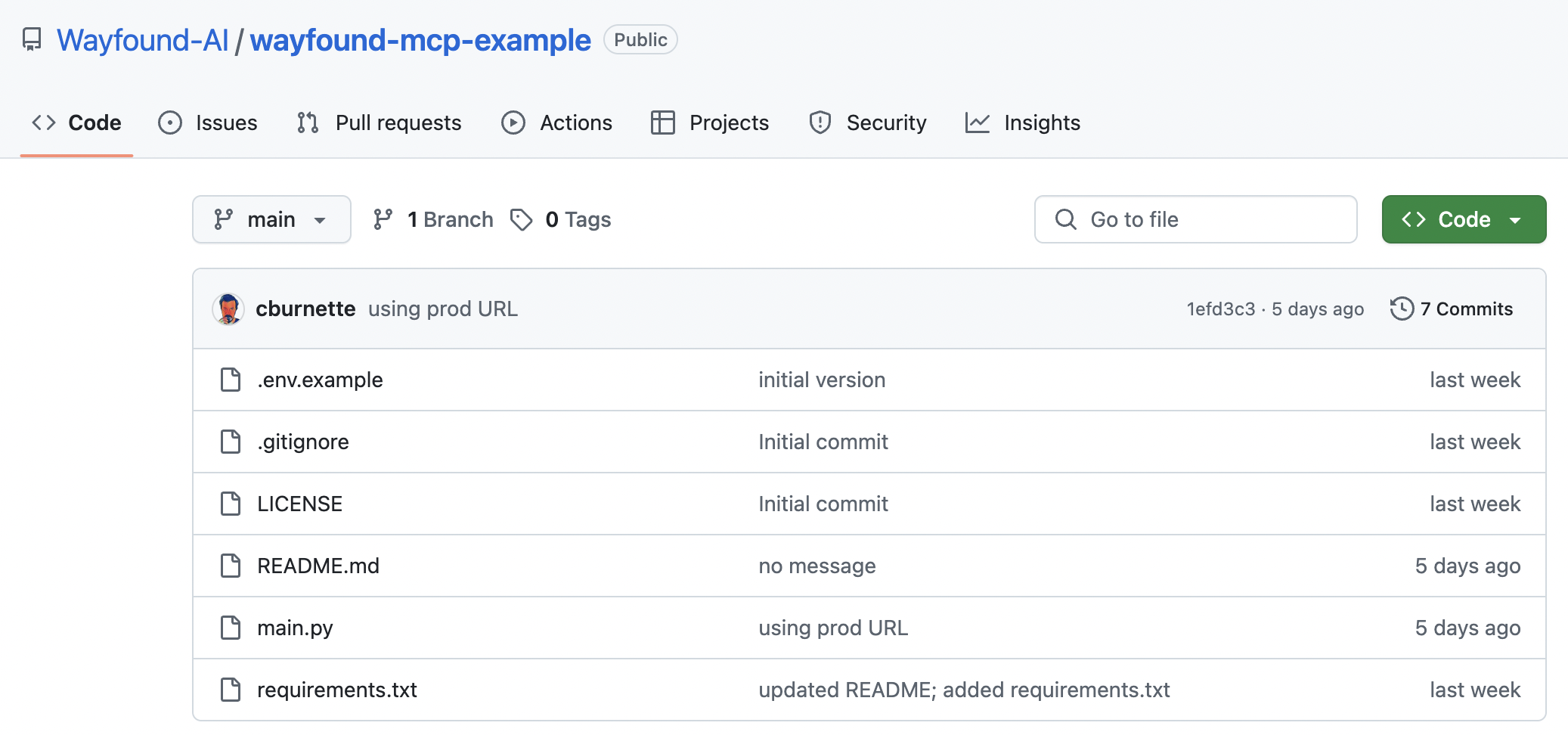The height and width of the screenshot is (735, 1568).
Task: View the 7 Commits history
Action: [x=1452, y=309]
